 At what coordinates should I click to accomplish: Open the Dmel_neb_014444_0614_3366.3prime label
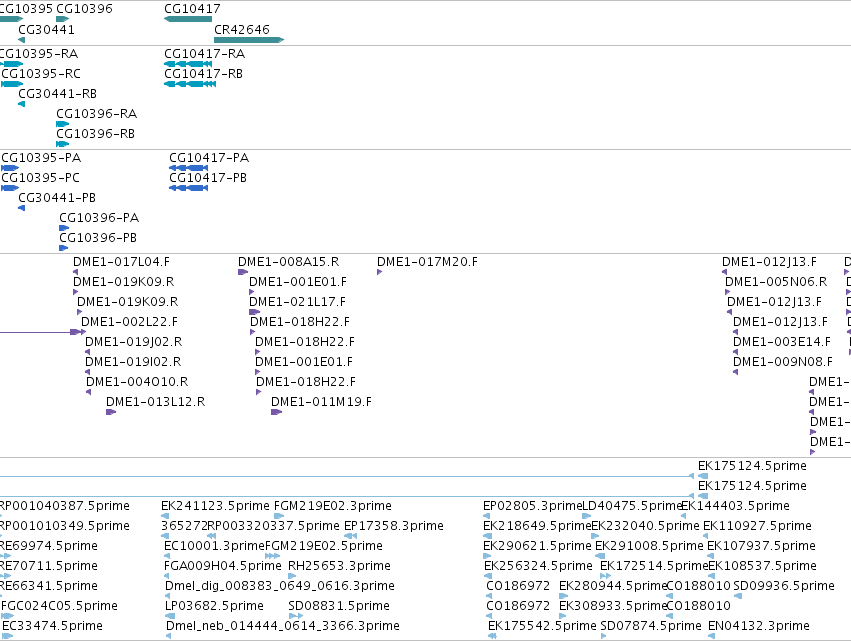point(283,626)
